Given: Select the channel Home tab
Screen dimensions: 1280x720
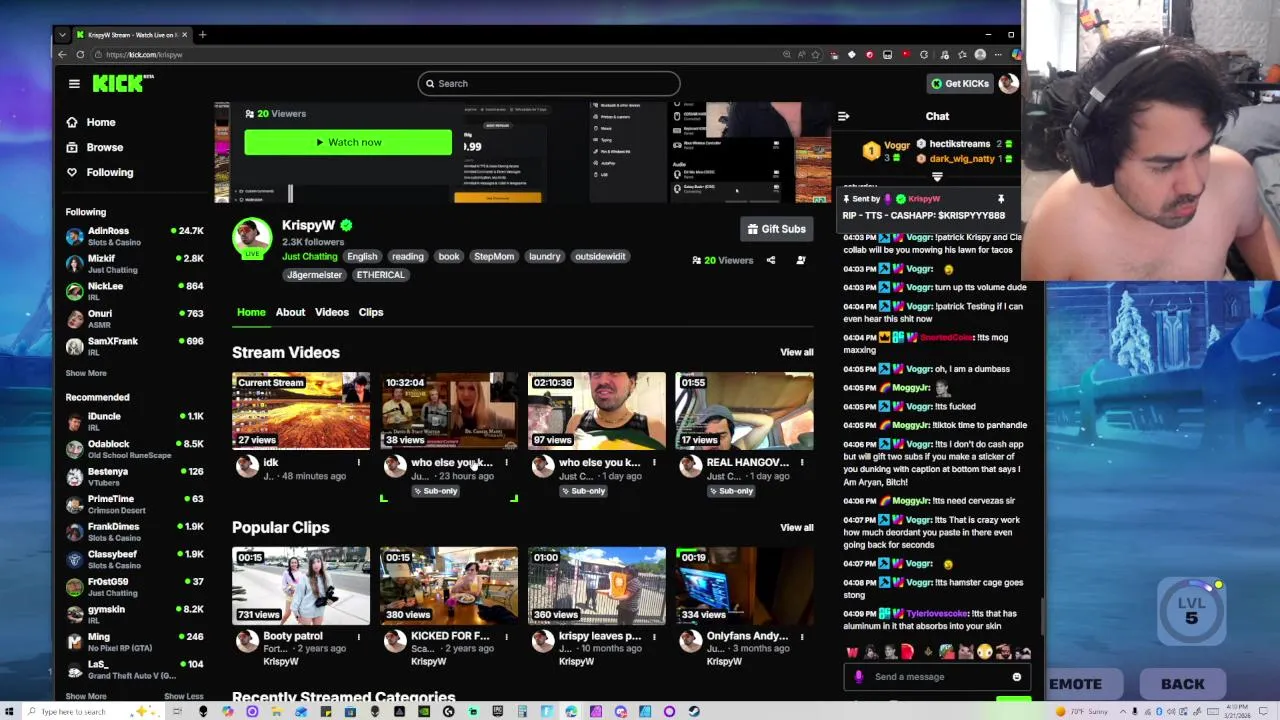Looking at the screenshot, I should coord(251,312).
